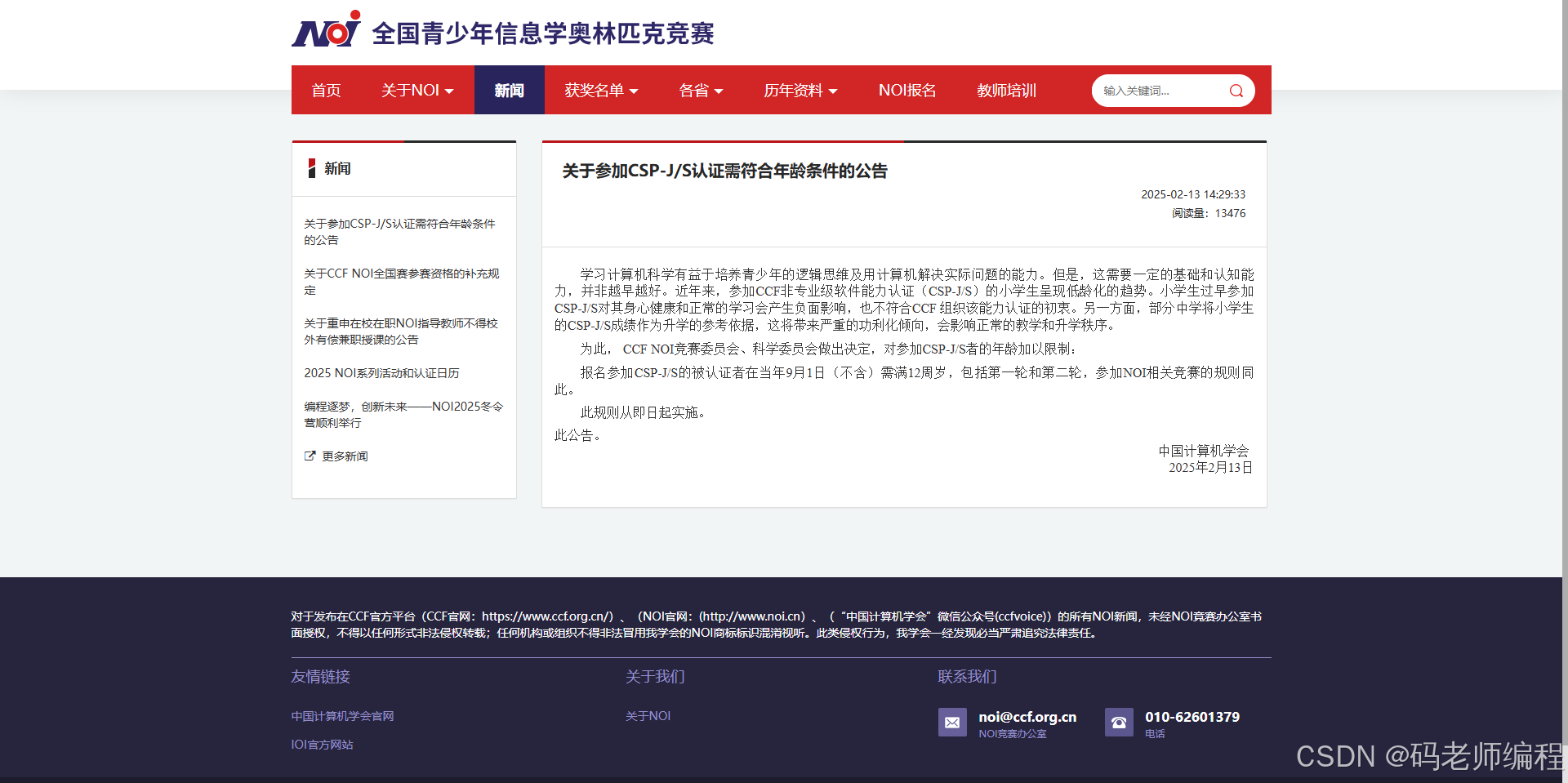Click the 更多新闻 link

[x=345, y=456]
